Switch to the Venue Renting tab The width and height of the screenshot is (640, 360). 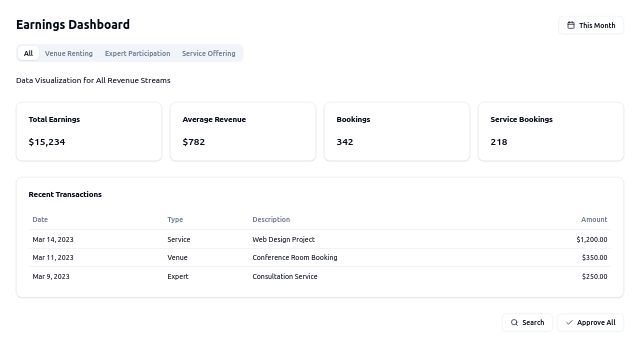click(69, 53)
